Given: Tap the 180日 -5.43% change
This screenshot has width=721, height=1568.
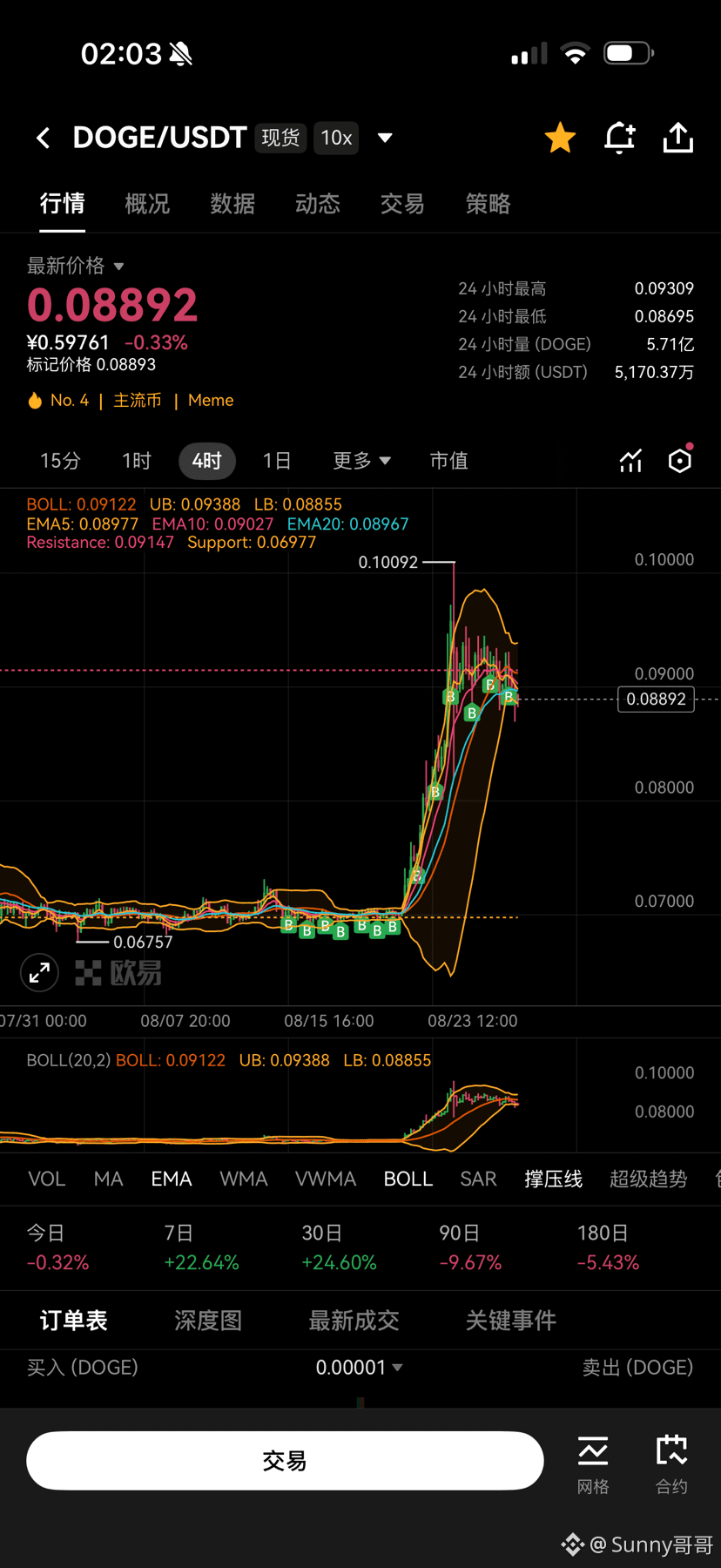Looking at the screenshot, I should click(608, 1248).
